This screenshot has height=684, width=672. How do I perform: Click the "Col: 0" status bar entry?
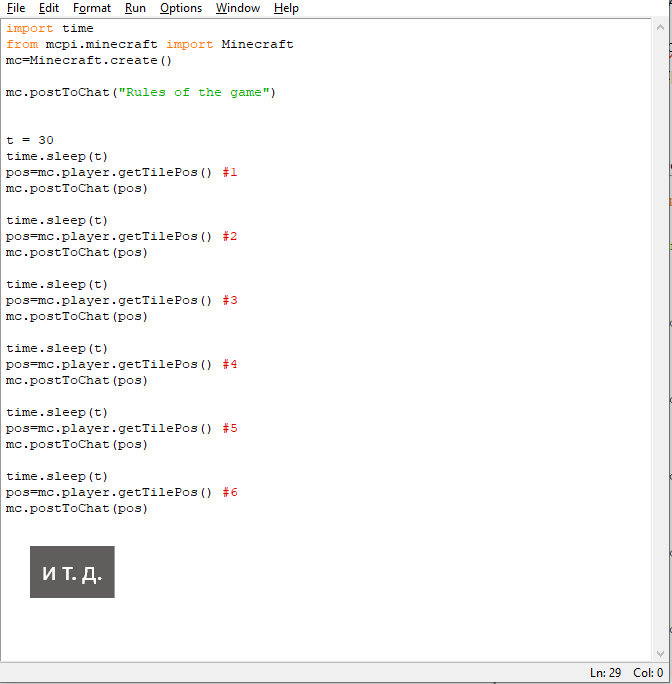point(648,673)
